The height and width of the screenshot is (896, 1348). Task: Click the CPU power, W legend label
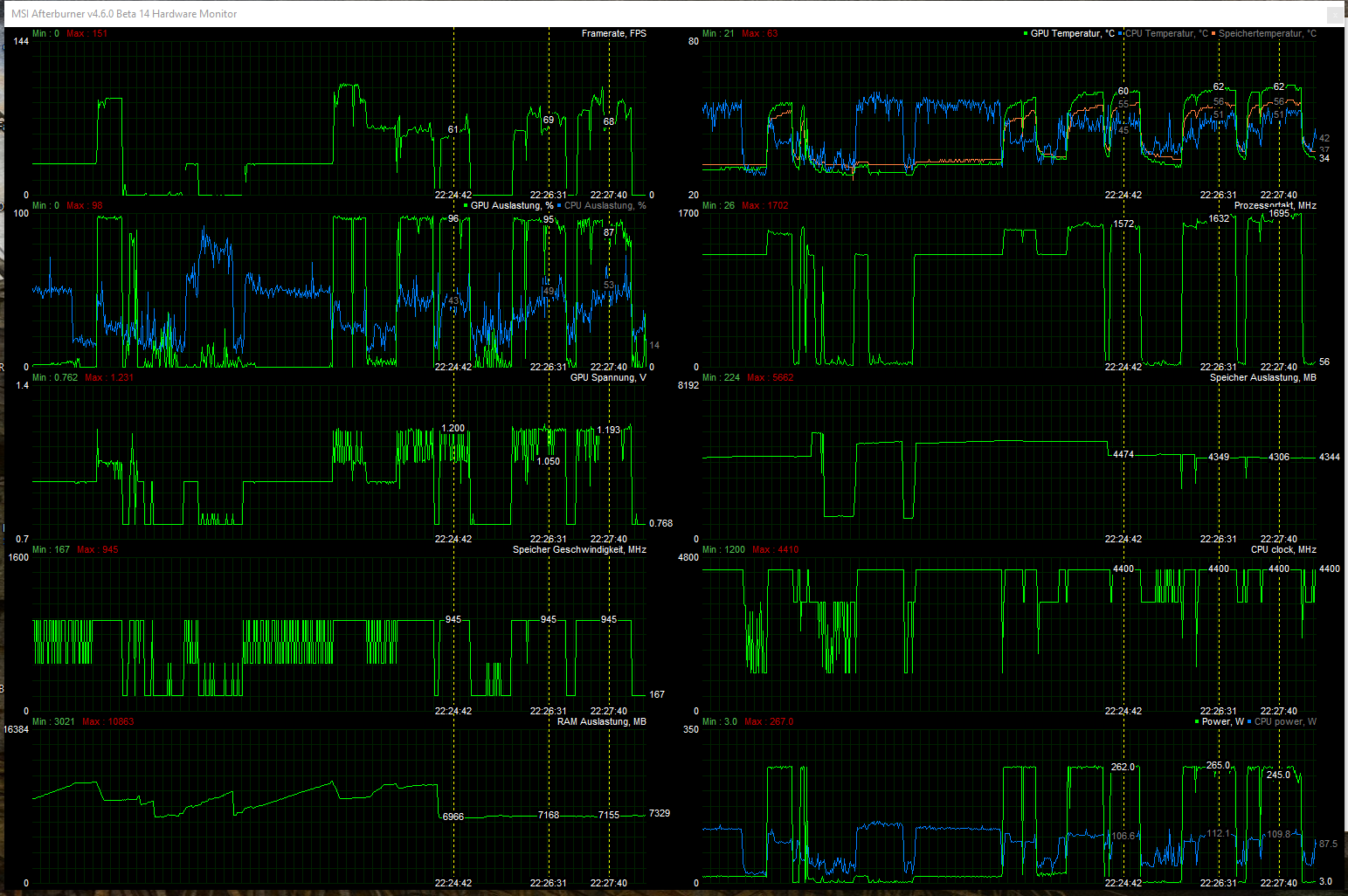click(x=1286, y=722)
